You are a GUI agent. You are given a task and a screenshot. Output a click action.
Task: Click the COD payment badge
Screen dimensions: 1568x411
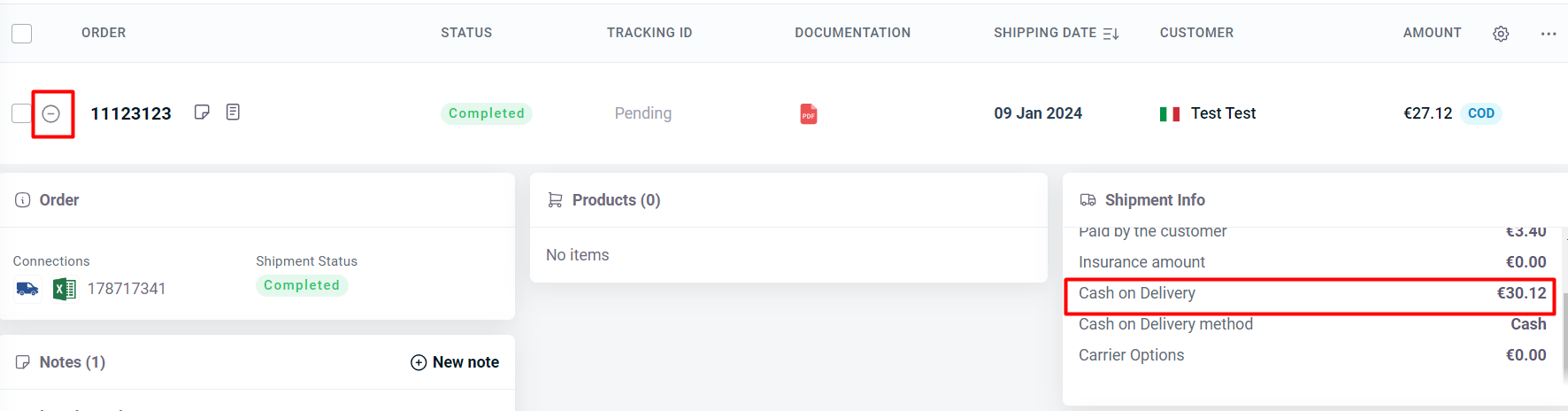(x=1480, y=113)
